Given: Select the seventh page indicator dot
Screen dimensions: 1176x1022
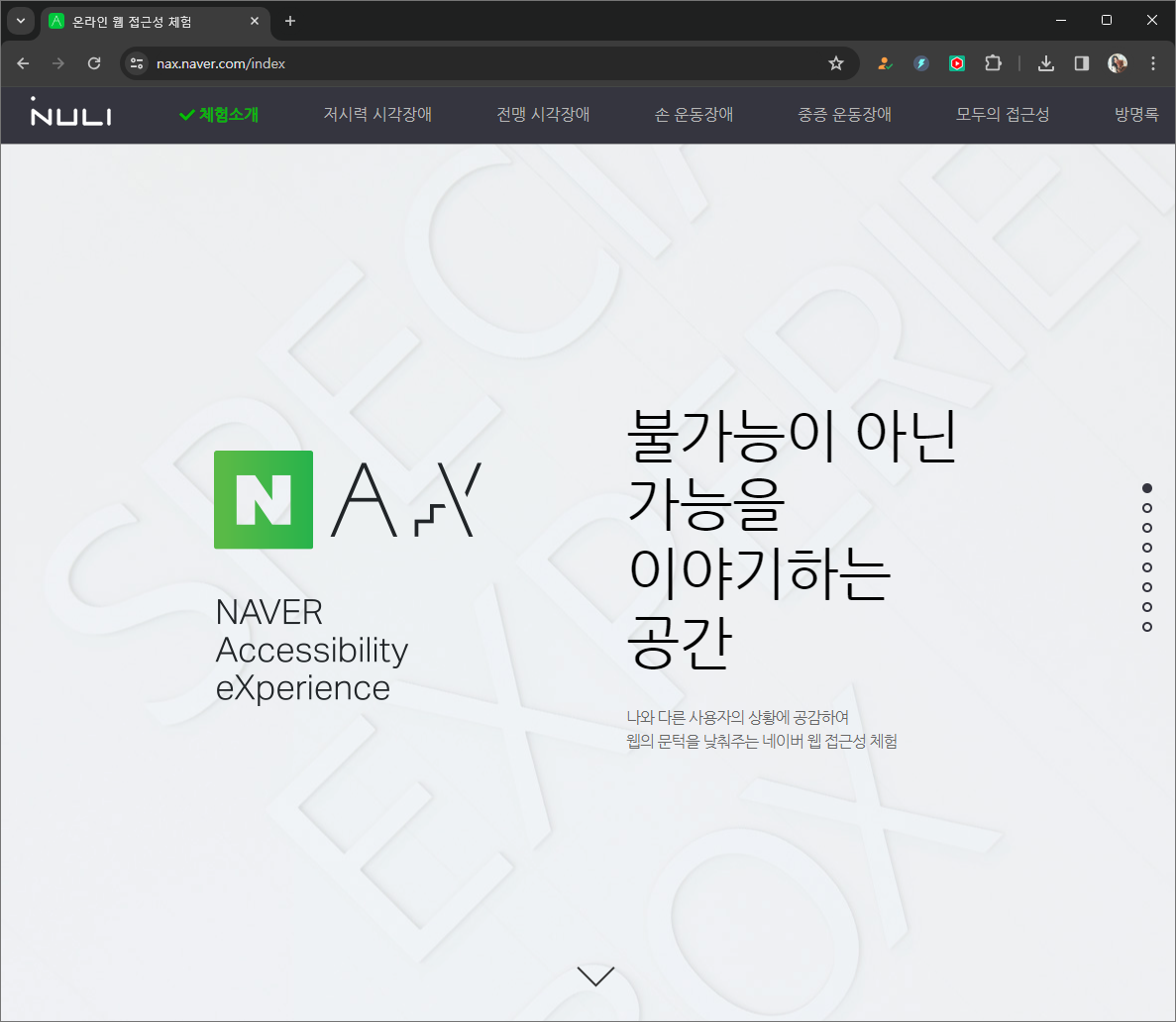Looking at the screenshot, I should pyautogui.click(x=1146, y=607).
